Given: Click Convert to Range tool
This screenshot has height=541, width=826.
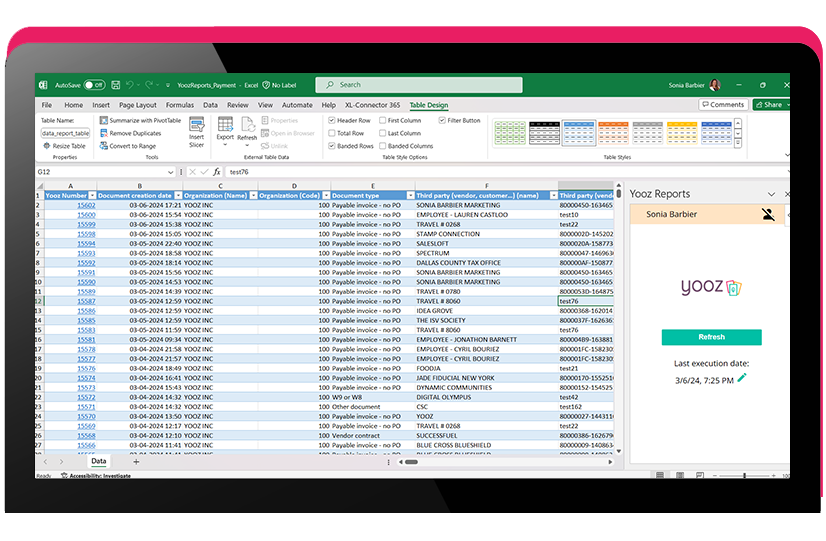Looking at the screenshot, I should point(128,146).
